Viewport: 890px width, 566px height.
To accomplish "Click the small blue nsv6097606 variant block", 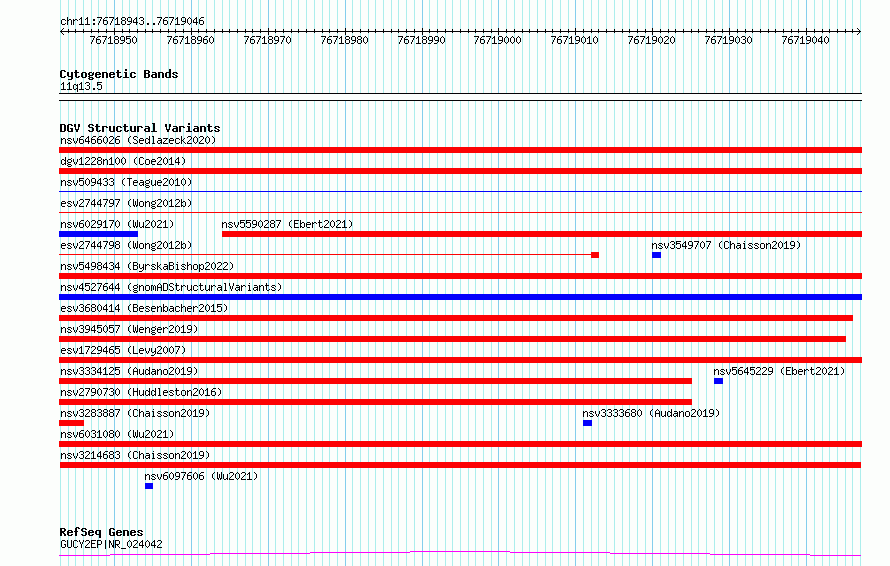I will coord(149,486).
